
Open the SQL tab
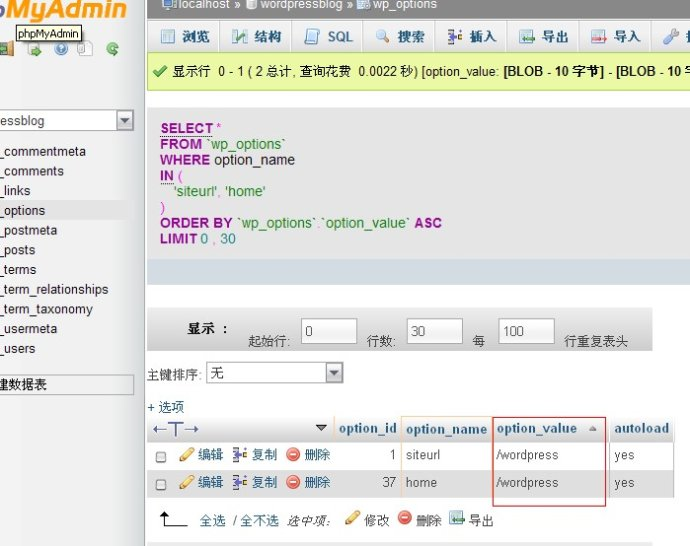(x=328, y=37)
